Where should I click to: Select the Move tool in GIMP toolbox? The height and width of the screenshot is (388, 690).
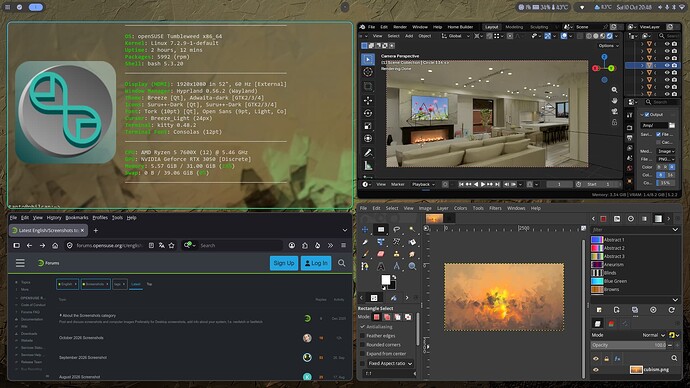click(x=365, y=229)
